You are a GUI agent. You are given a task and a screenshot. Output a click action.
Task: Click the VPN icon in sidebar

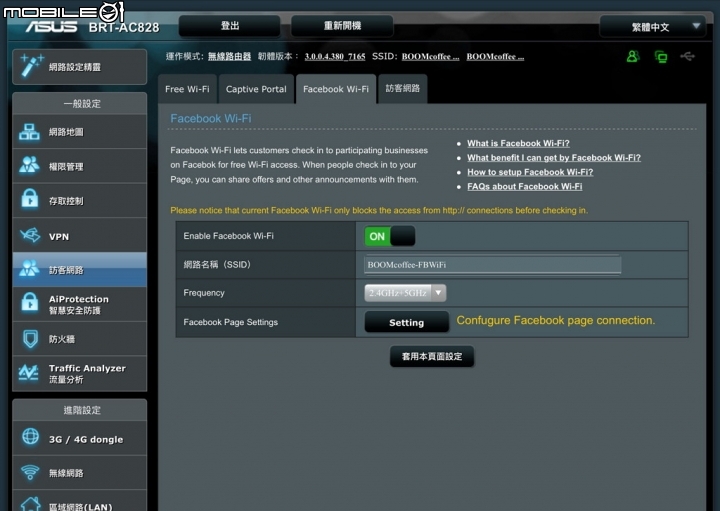coord(30,235)
